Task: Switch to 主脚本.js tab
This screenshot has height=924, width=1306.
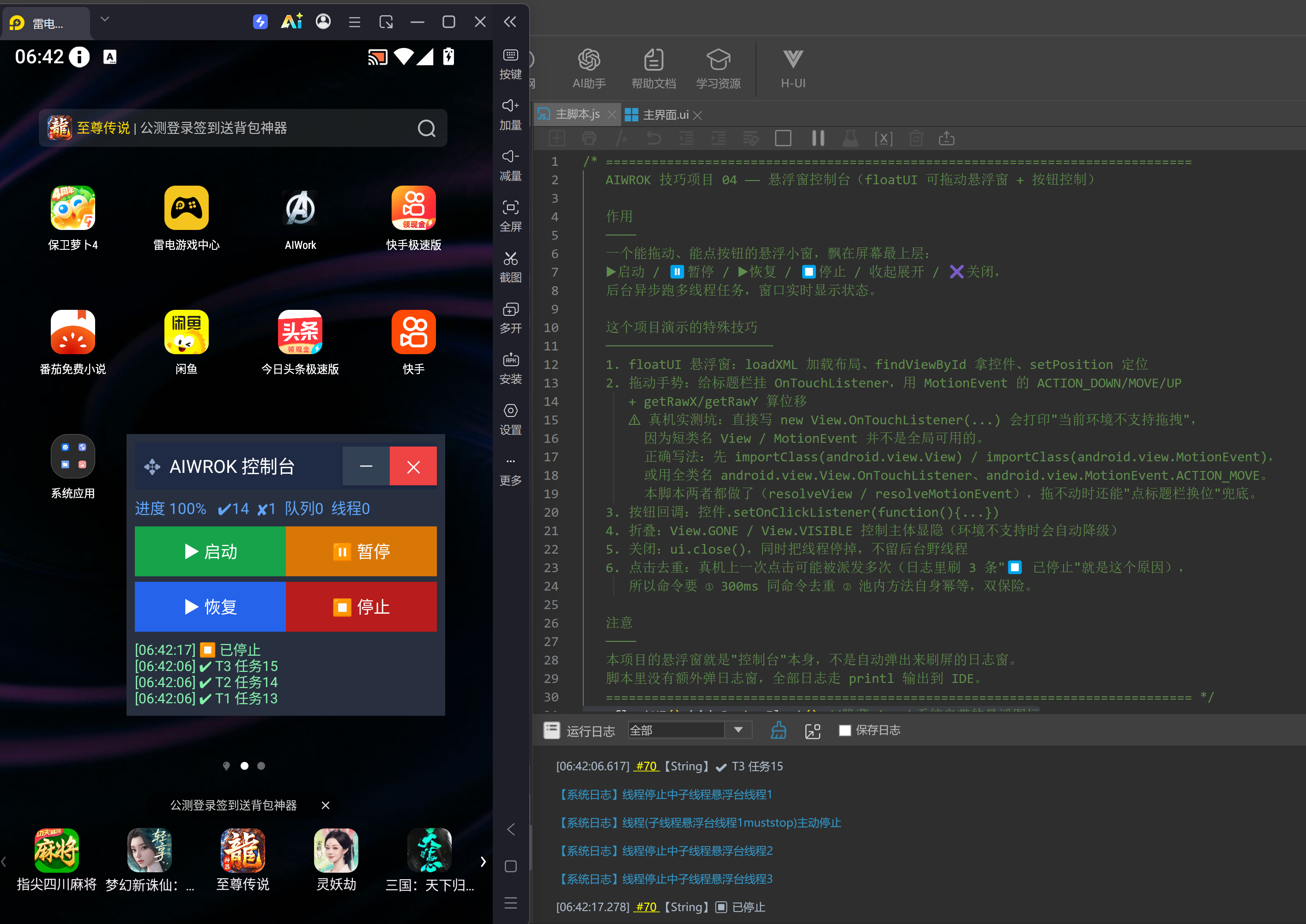Action: point(577,115)
